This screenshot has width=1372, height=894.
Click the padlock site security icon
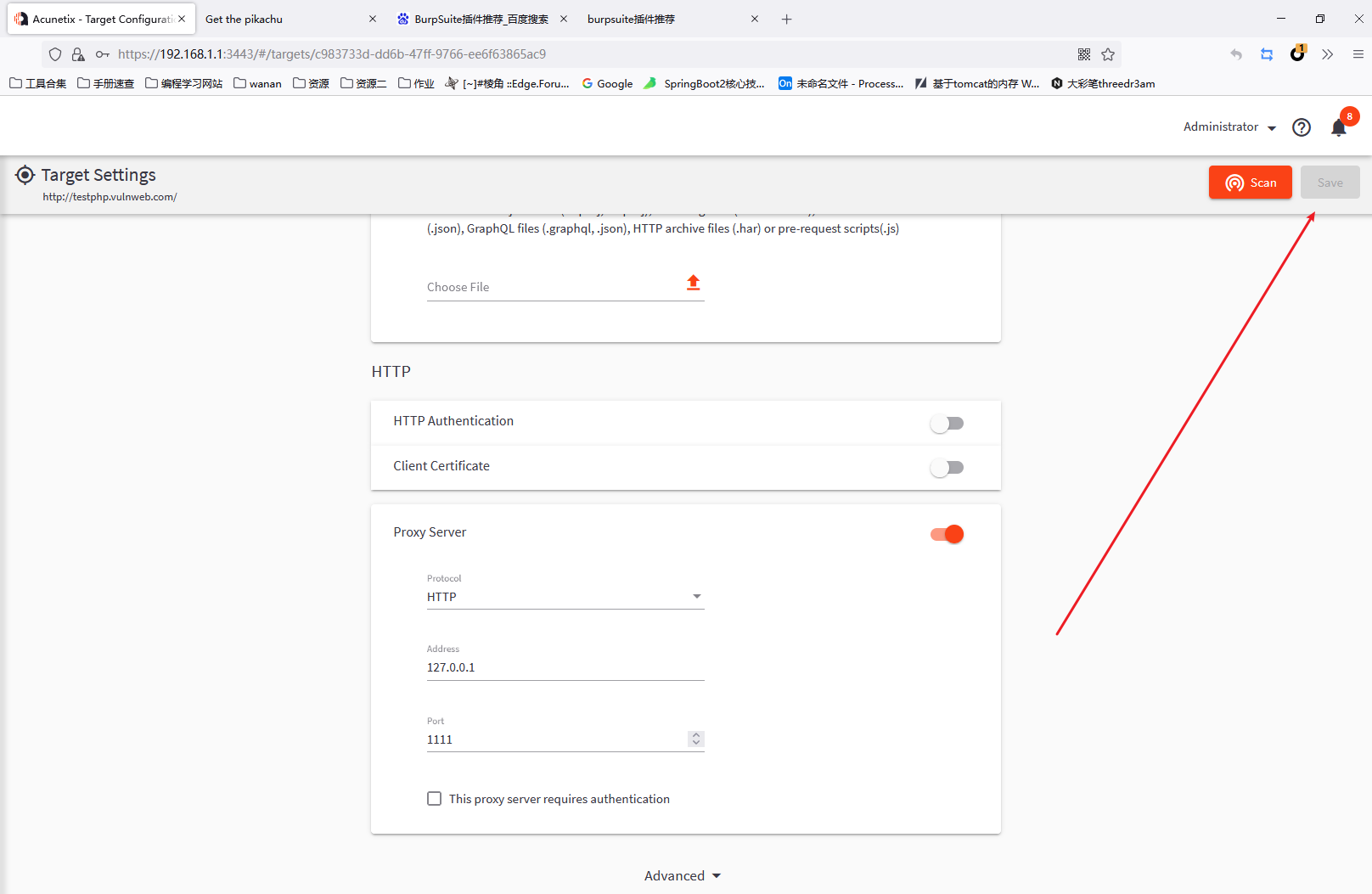point(78,54)
